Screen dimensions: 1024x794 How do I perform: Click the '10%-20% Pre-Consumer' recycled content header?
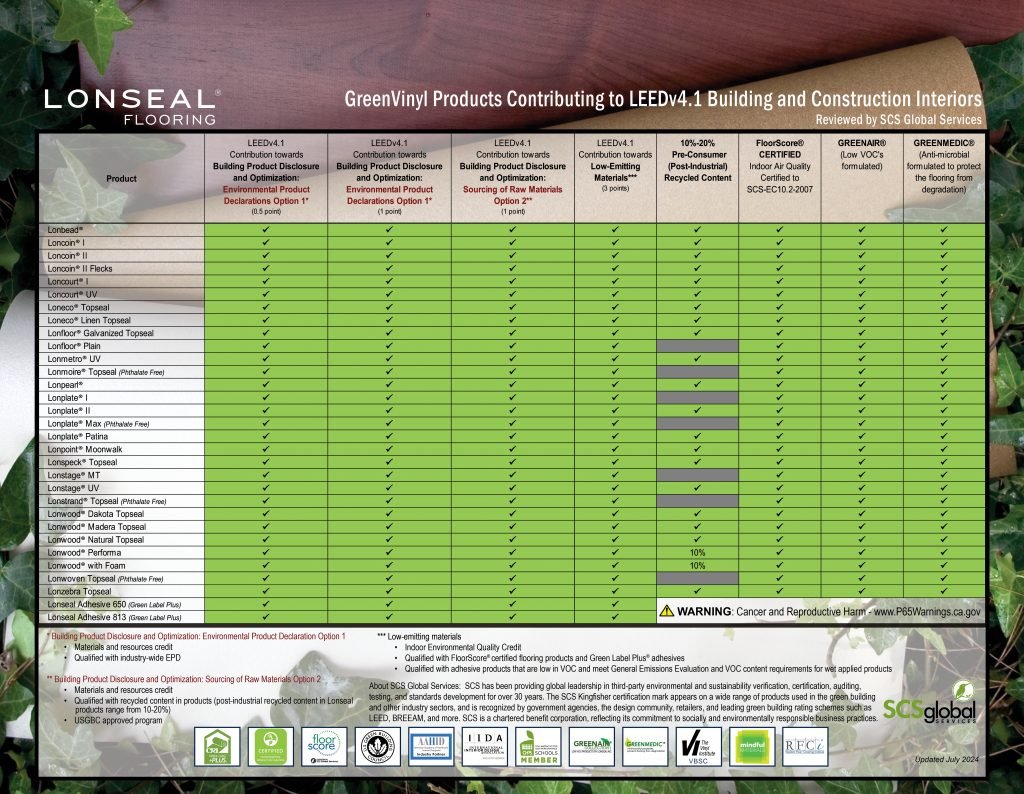(x=697, y=161)
